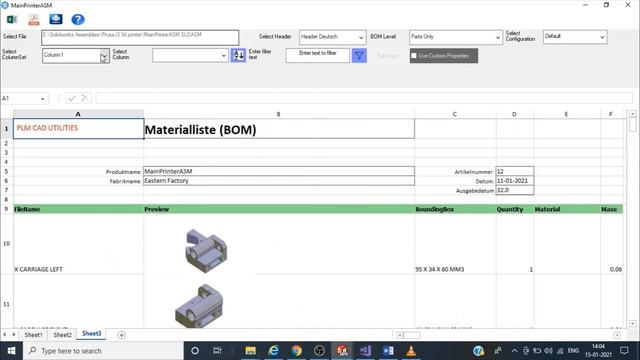Viewport: 640px width, 360px height.
Task: Click the Select File path field
Action: click(x=140, y=38)
